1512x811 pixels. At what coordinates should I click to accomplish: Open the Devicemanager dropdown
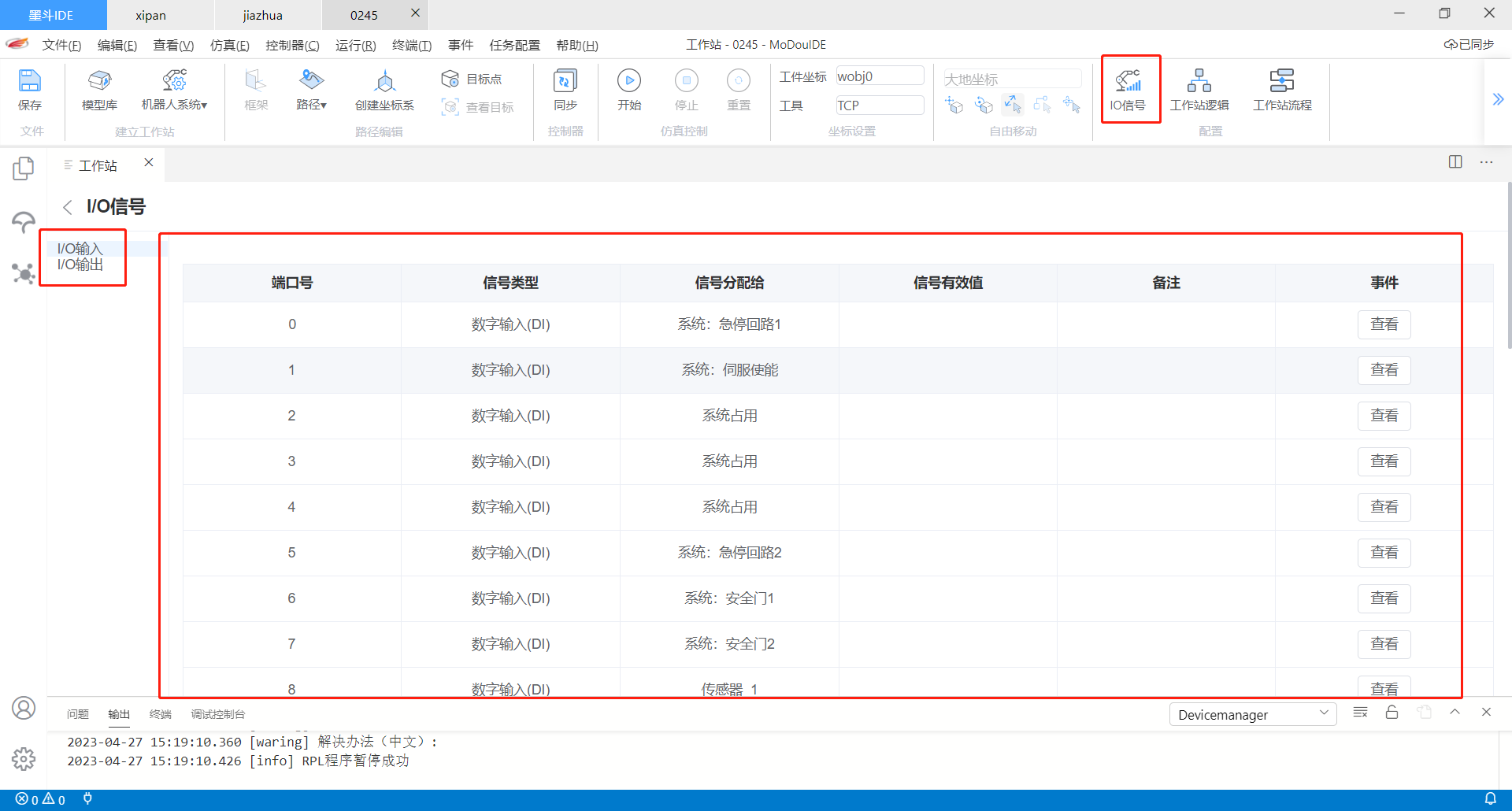click(1252, 714)
